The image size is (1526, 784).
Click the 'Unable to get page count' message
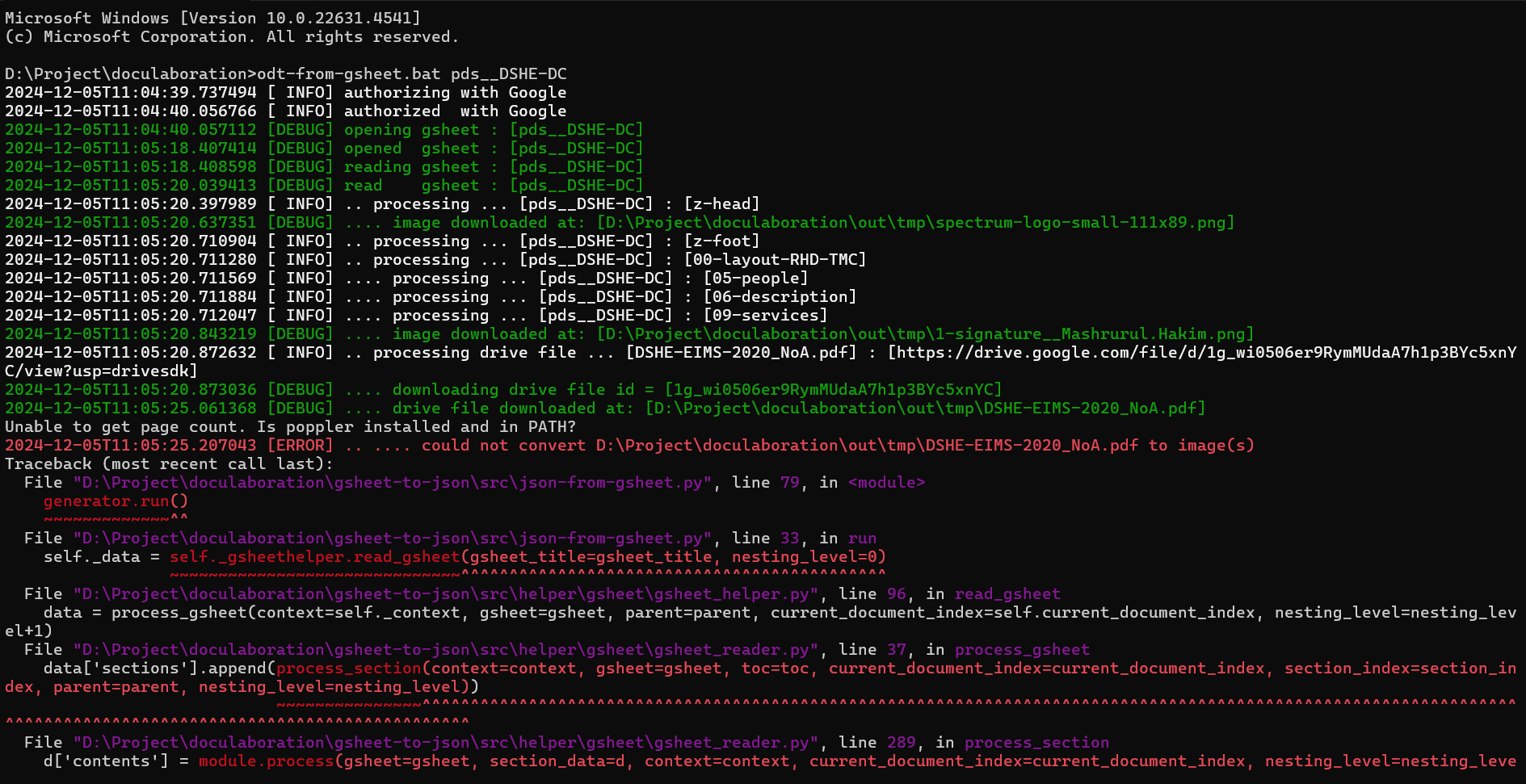coord(290,427)
